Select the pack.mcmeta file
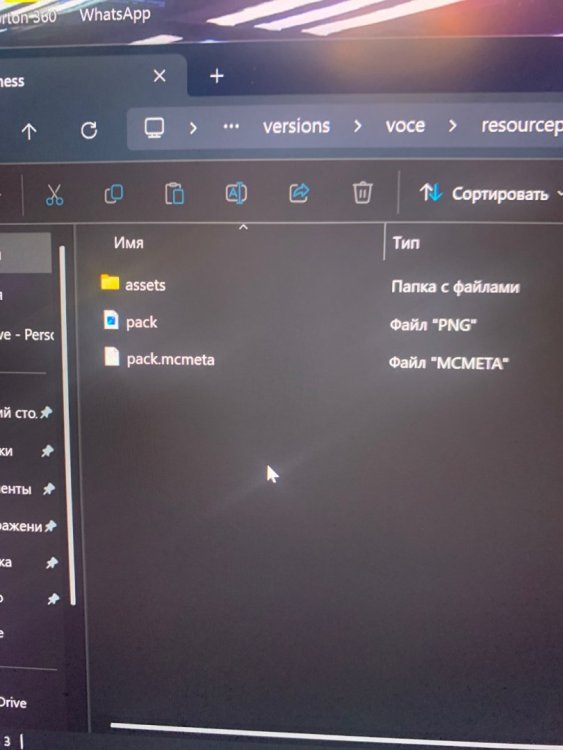Viewport: 563px width, 750px height. tap(159, 358)
